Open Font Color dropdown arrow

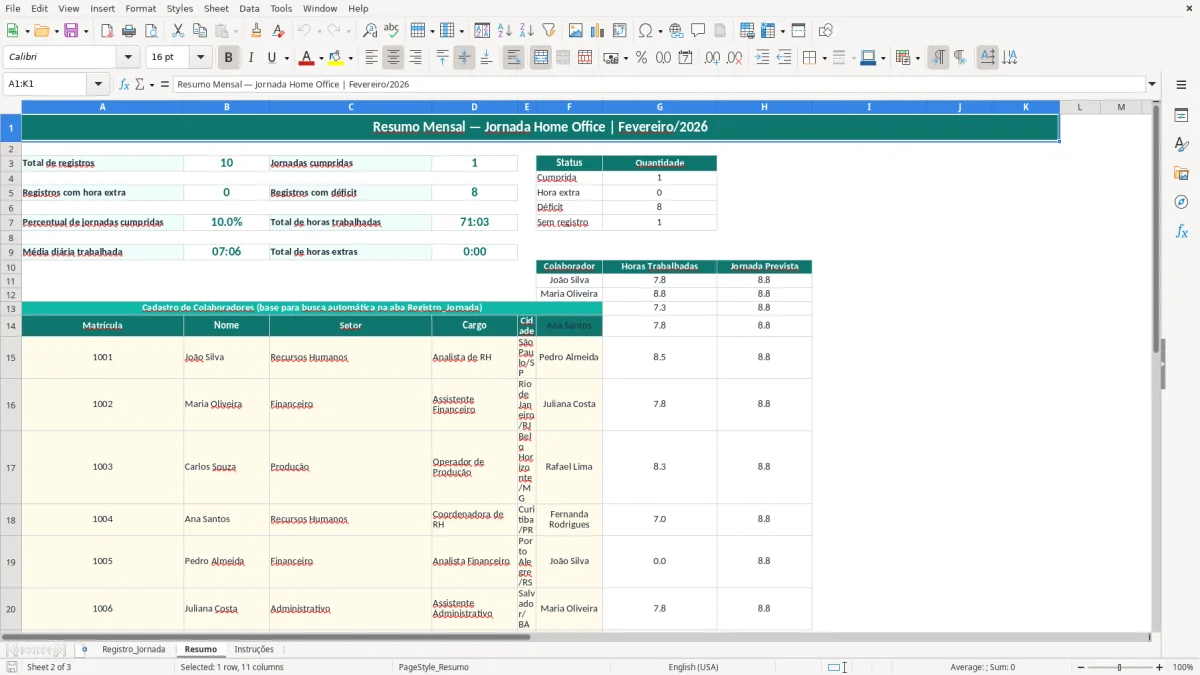320,58
